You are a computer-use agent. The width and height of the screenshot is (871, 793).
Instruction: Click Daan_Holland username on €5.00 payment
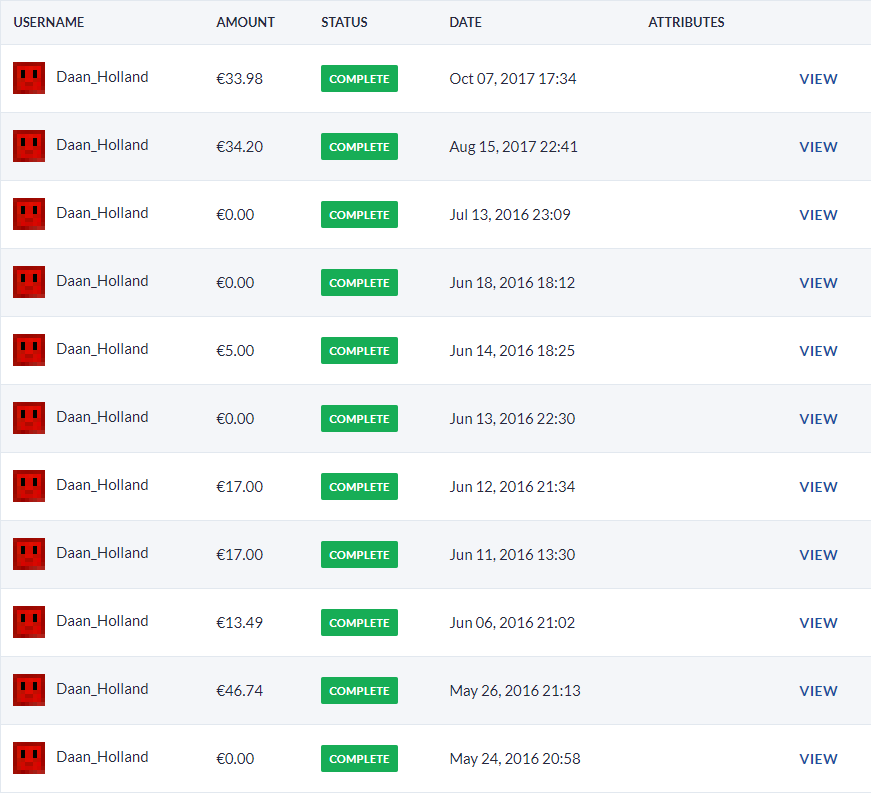(102, 349)
